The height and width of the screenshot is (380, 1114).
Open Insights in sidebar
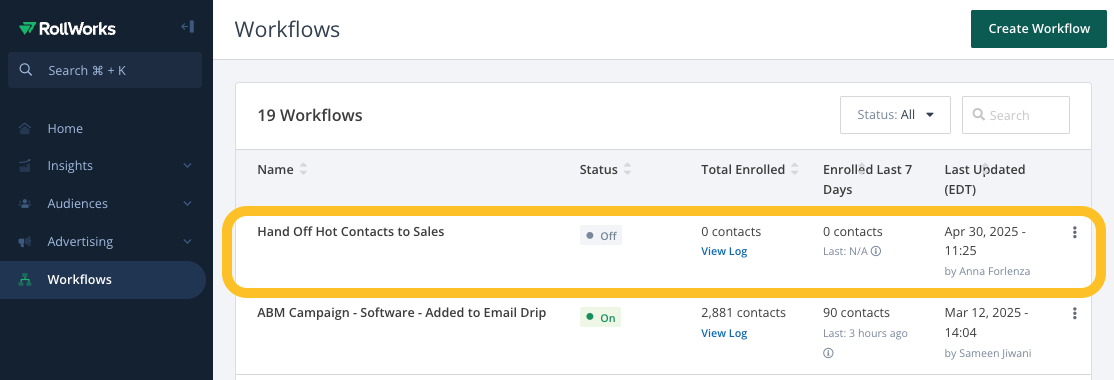pyautogui.click(x=70, y=165)
